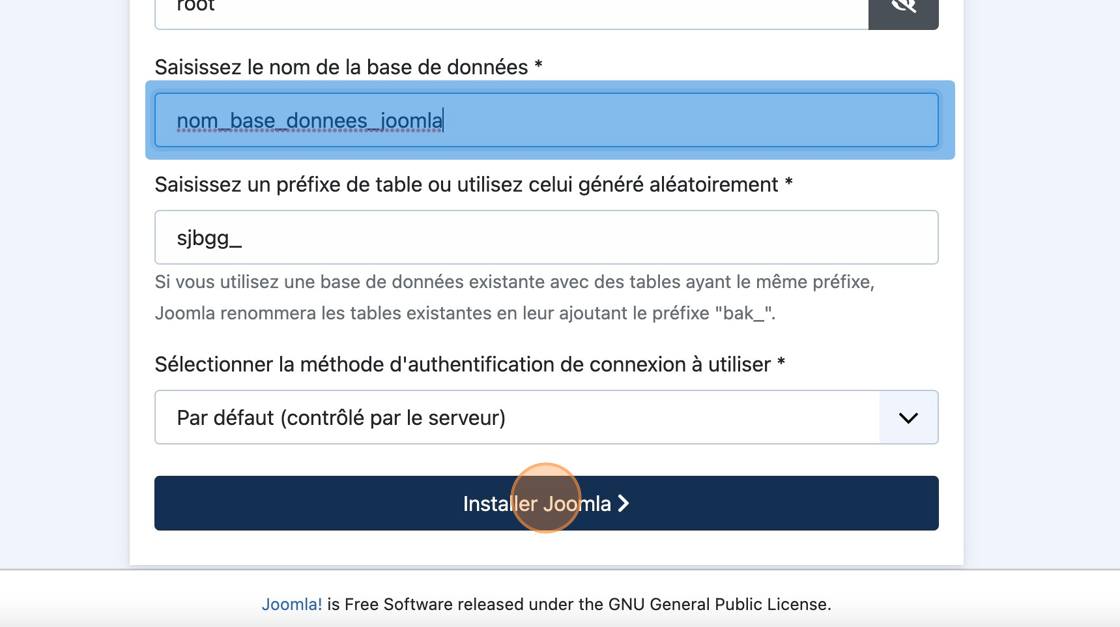Click the asterisk after the authentication method label
This screenshot has height=627, width=1120.
781,365
